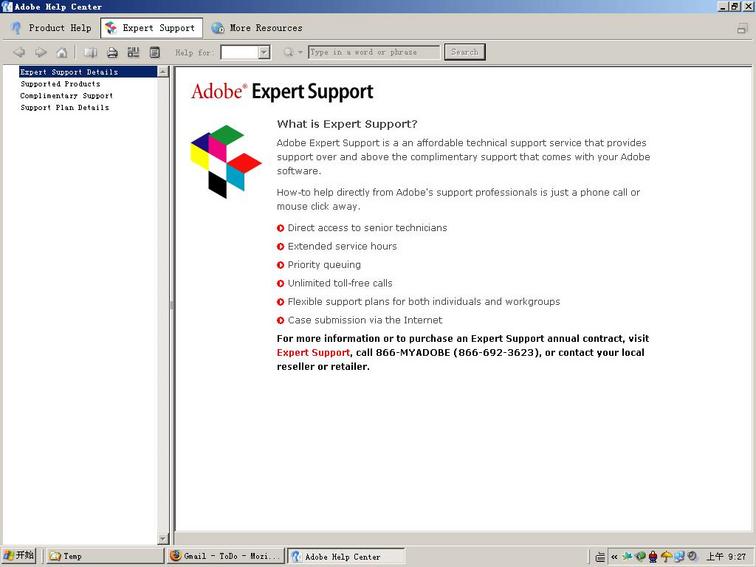Screen dimensions: 756x567
Task: Switch to the Product Help tab
Action: click(51, 28)
